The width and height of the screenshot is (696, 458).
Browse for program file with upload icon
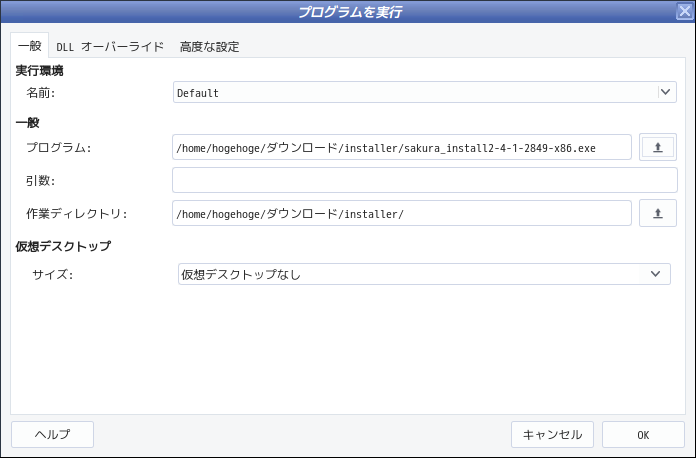click(657, 147)
